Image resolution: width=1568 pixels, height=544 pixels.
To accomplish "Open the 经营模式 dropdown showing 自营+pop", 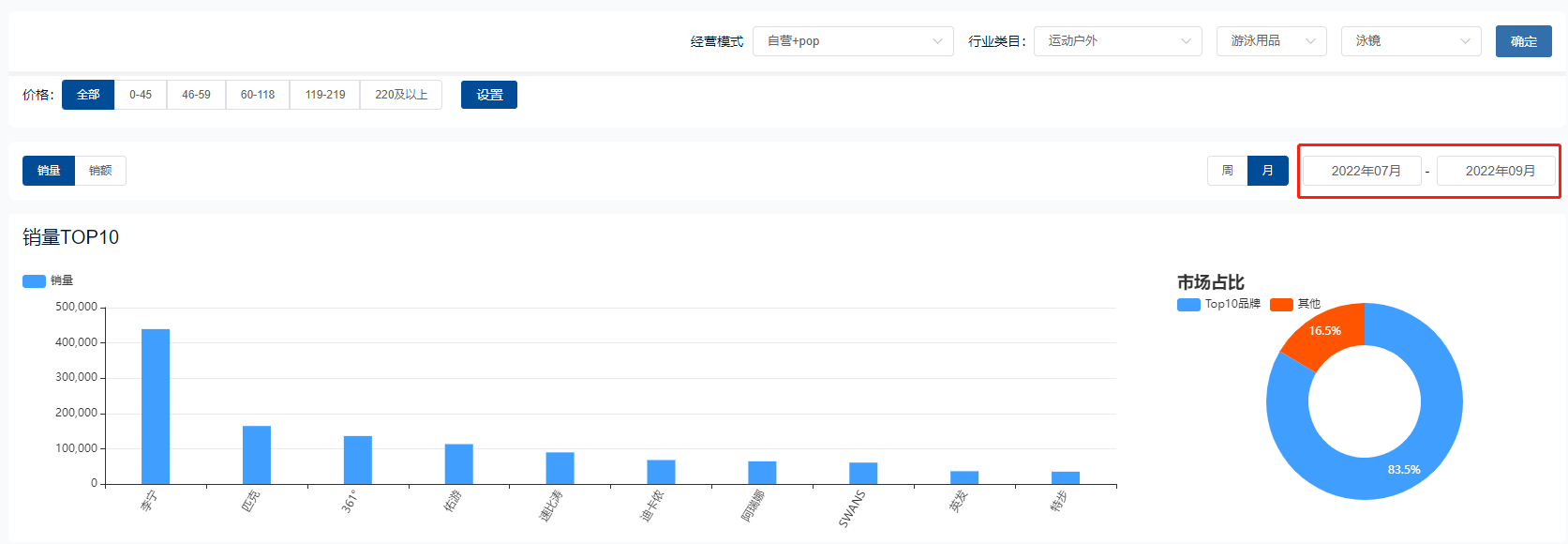I will coord(853,41).
